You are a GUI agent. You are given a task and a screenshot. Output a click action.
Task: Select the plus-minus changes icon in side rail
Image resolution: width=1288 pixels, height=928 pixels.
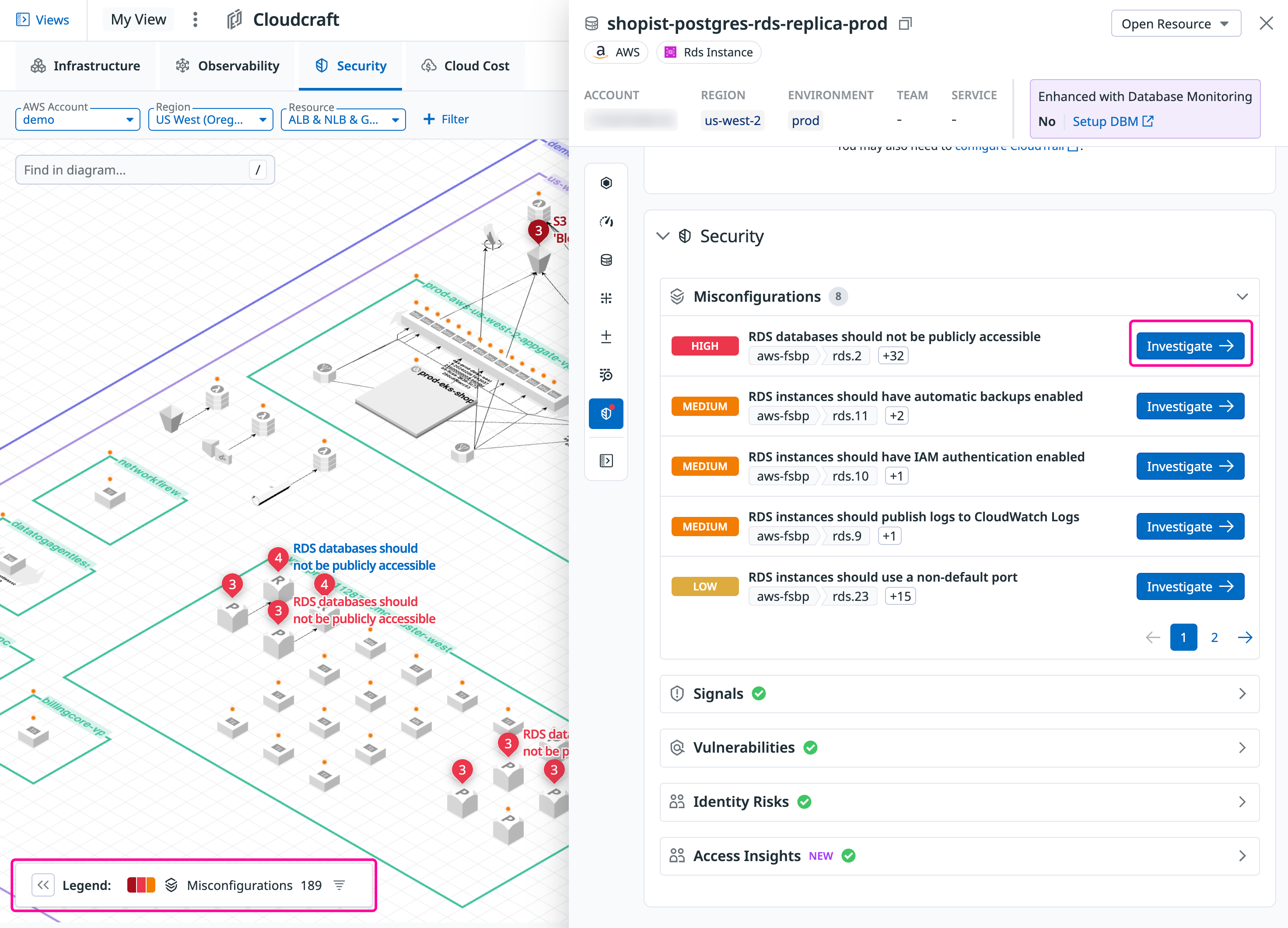(x=606, y=337)
